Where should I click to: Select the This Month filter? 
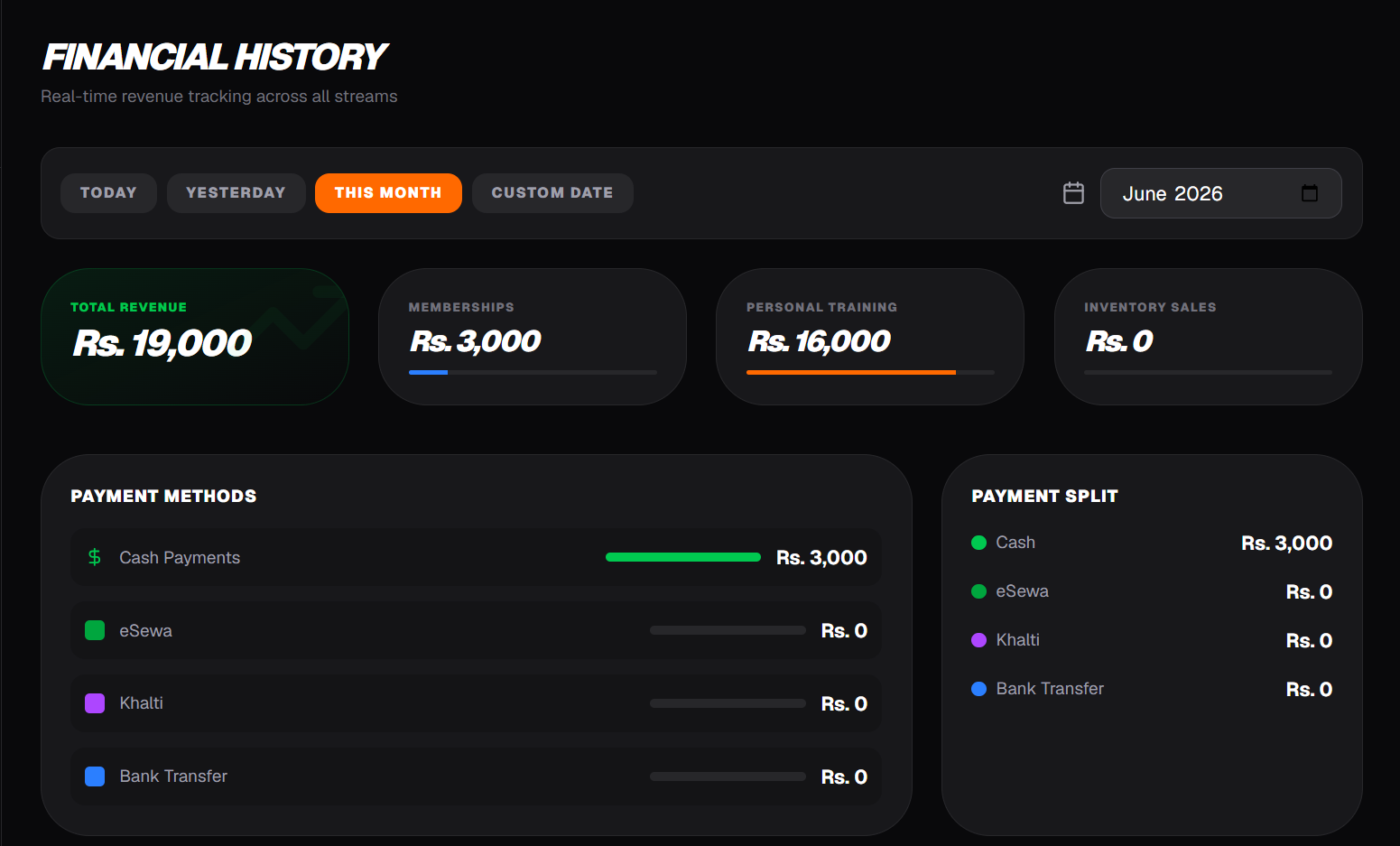[388, 193]
